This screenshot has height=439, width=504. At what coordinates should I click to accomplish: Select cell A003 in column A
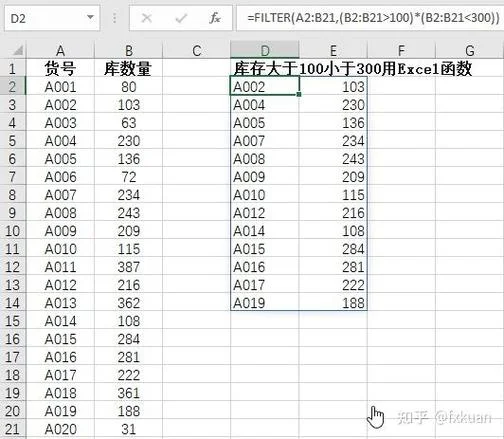60,123
